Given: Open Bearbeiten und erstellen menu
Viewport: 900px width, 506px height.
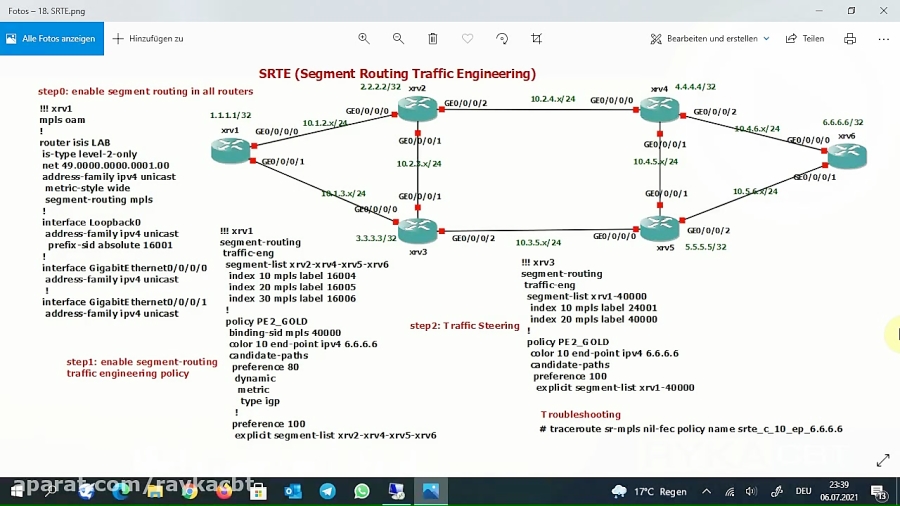Looking at the screenshot, I should (x=710, y=38).
